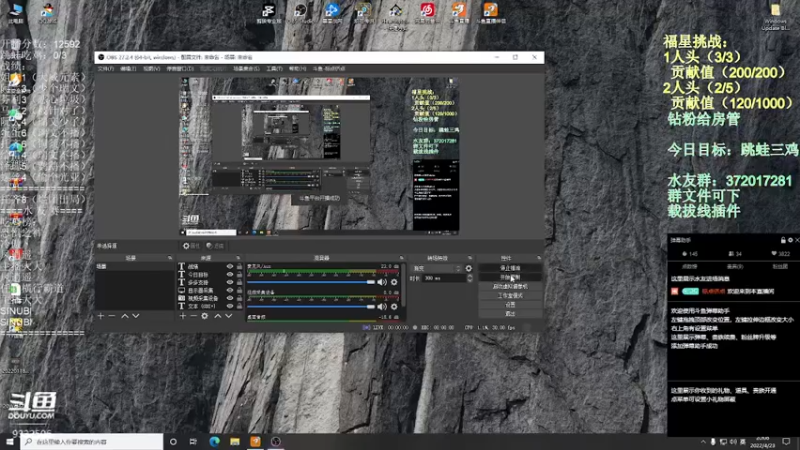Enable 工作室模式 studio mode button
The height and width of the screenshot is (450, 800).
[510, 296]
